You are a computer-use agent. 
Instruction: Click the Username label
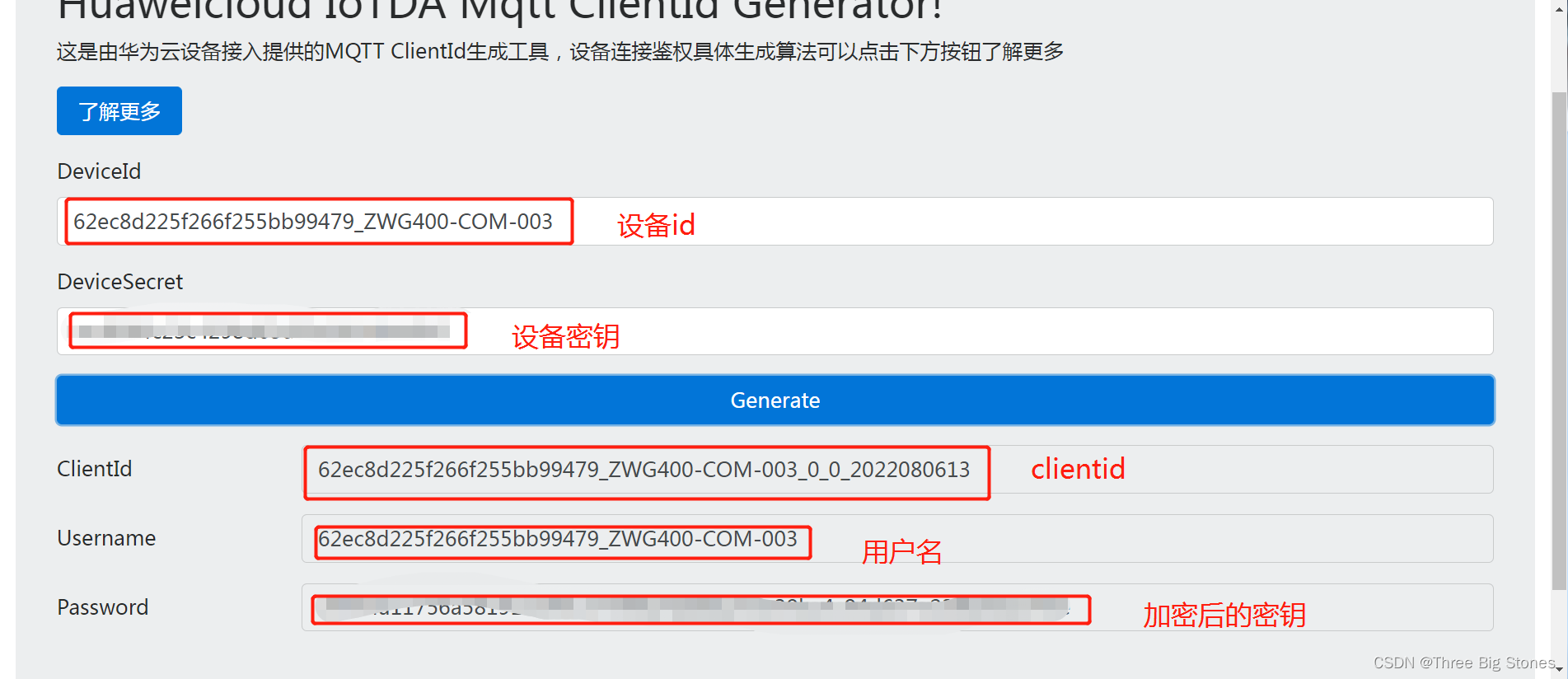pyautogui.click(x=106, y=538)
